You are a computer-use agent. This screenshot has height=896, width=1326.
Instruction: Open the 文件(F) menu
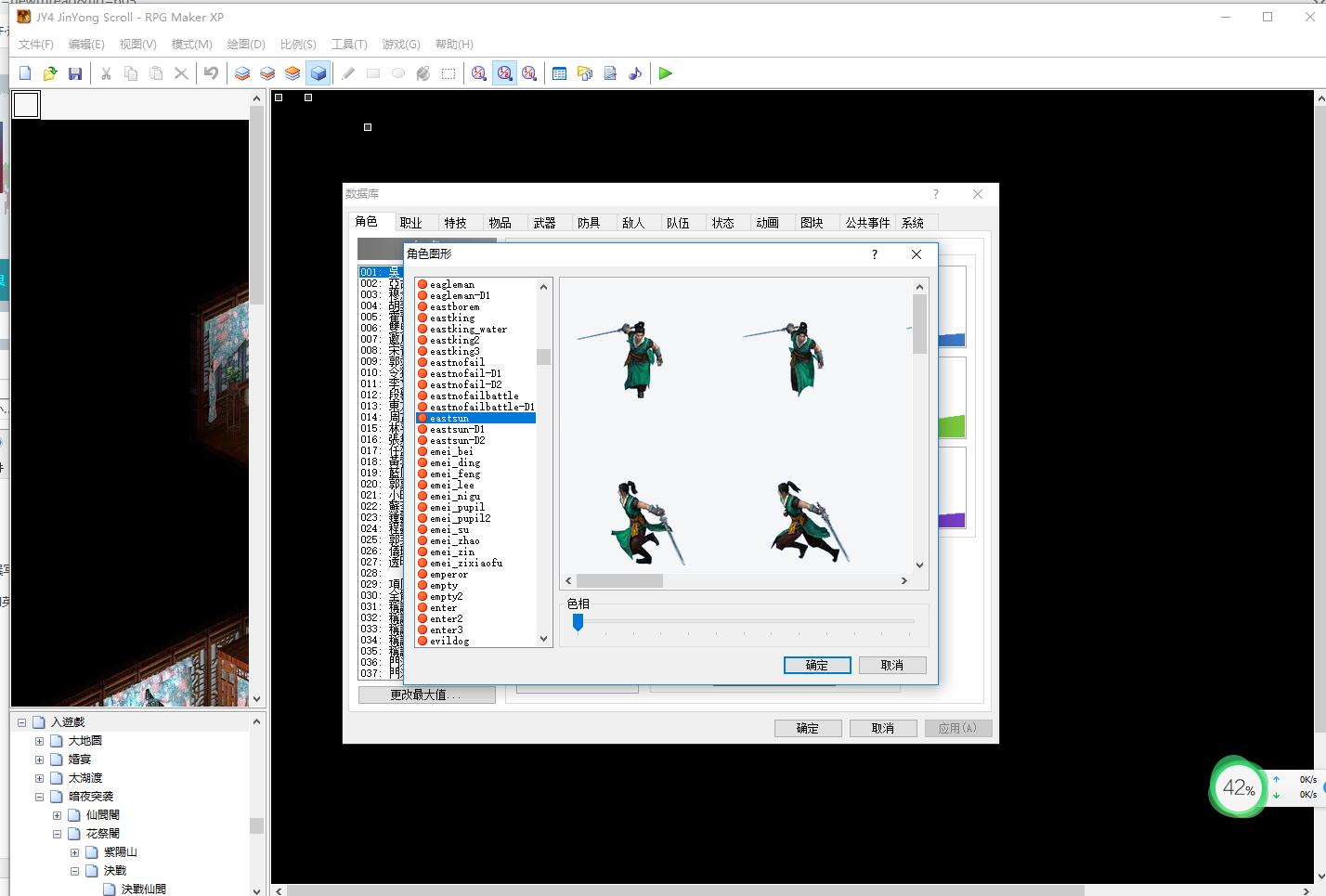coord(35,44)
